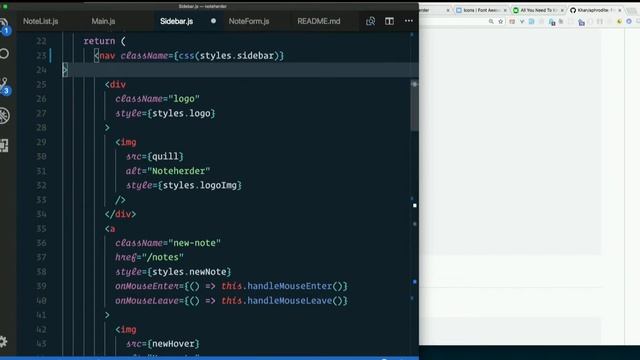Screen dimensions: 640x360
Task: Click the magnifier zoom icon in browser address bar
Action: click(x=491, y=22)
